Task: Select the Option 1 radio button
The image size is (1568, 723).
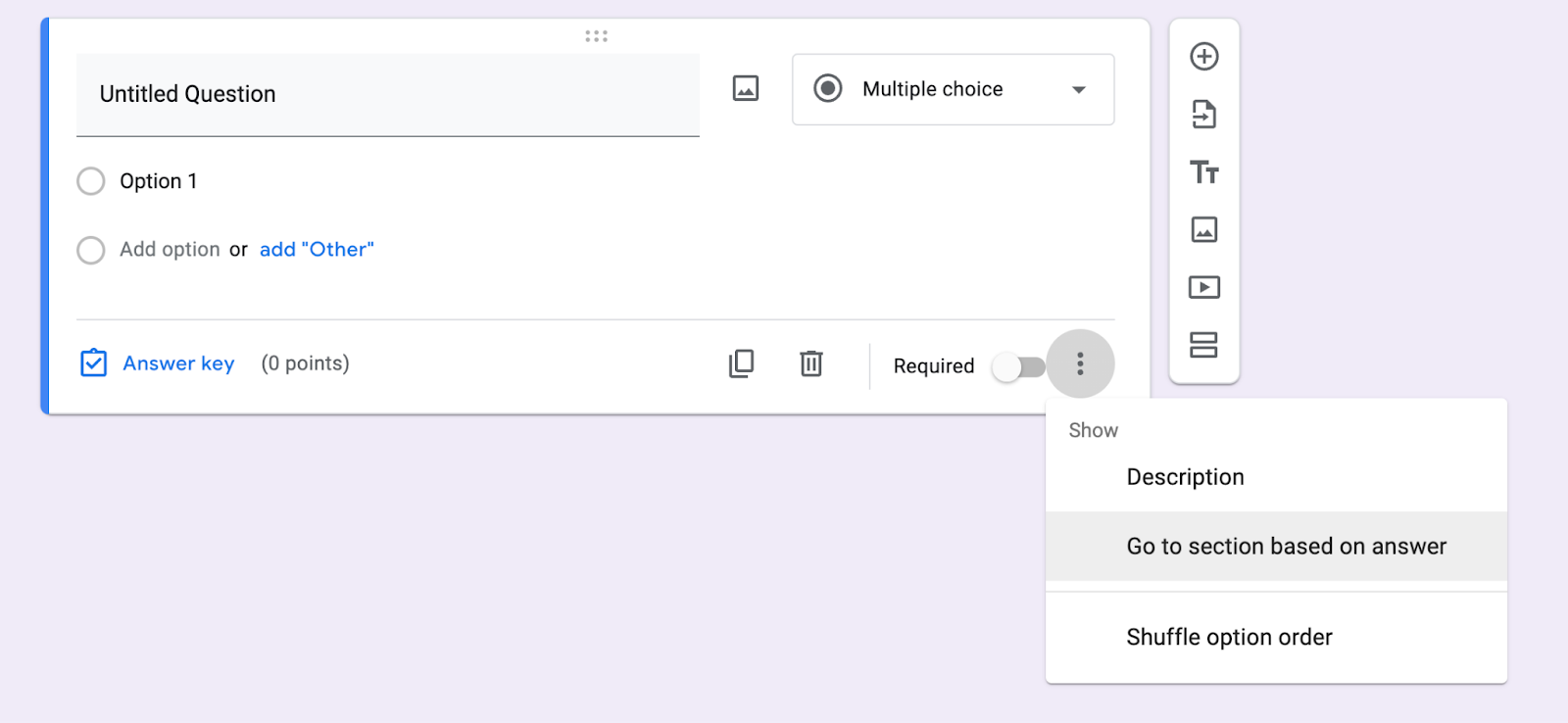Action: click(x=91, y=181)
